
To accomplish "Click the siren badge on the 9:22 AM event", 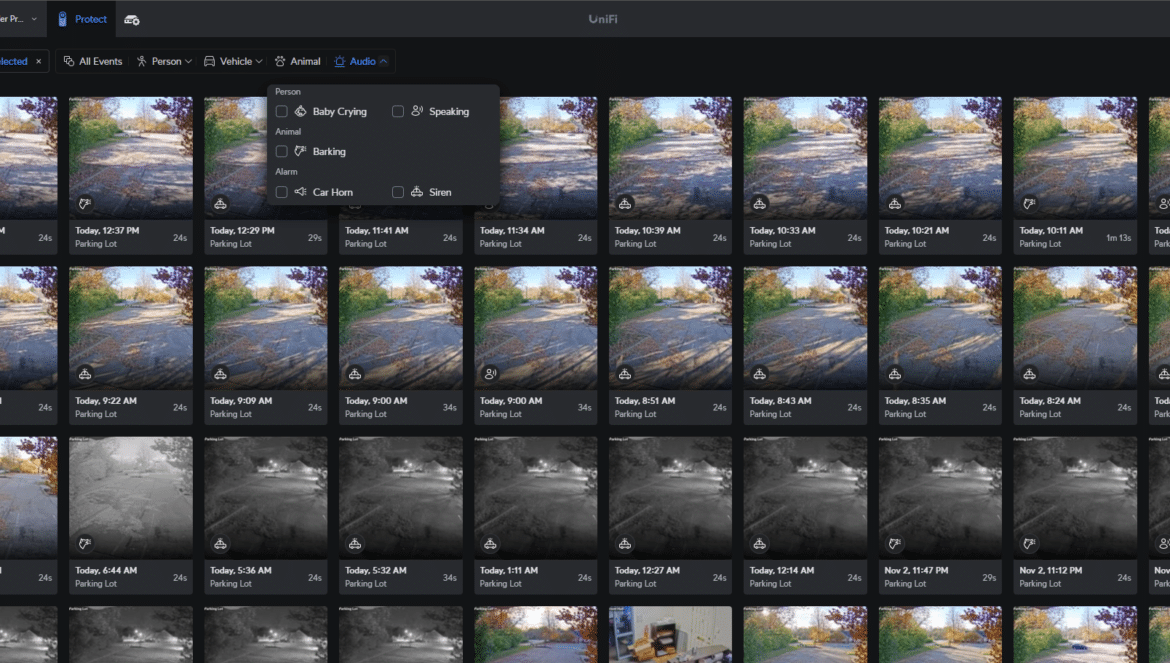I will [85, 374].
